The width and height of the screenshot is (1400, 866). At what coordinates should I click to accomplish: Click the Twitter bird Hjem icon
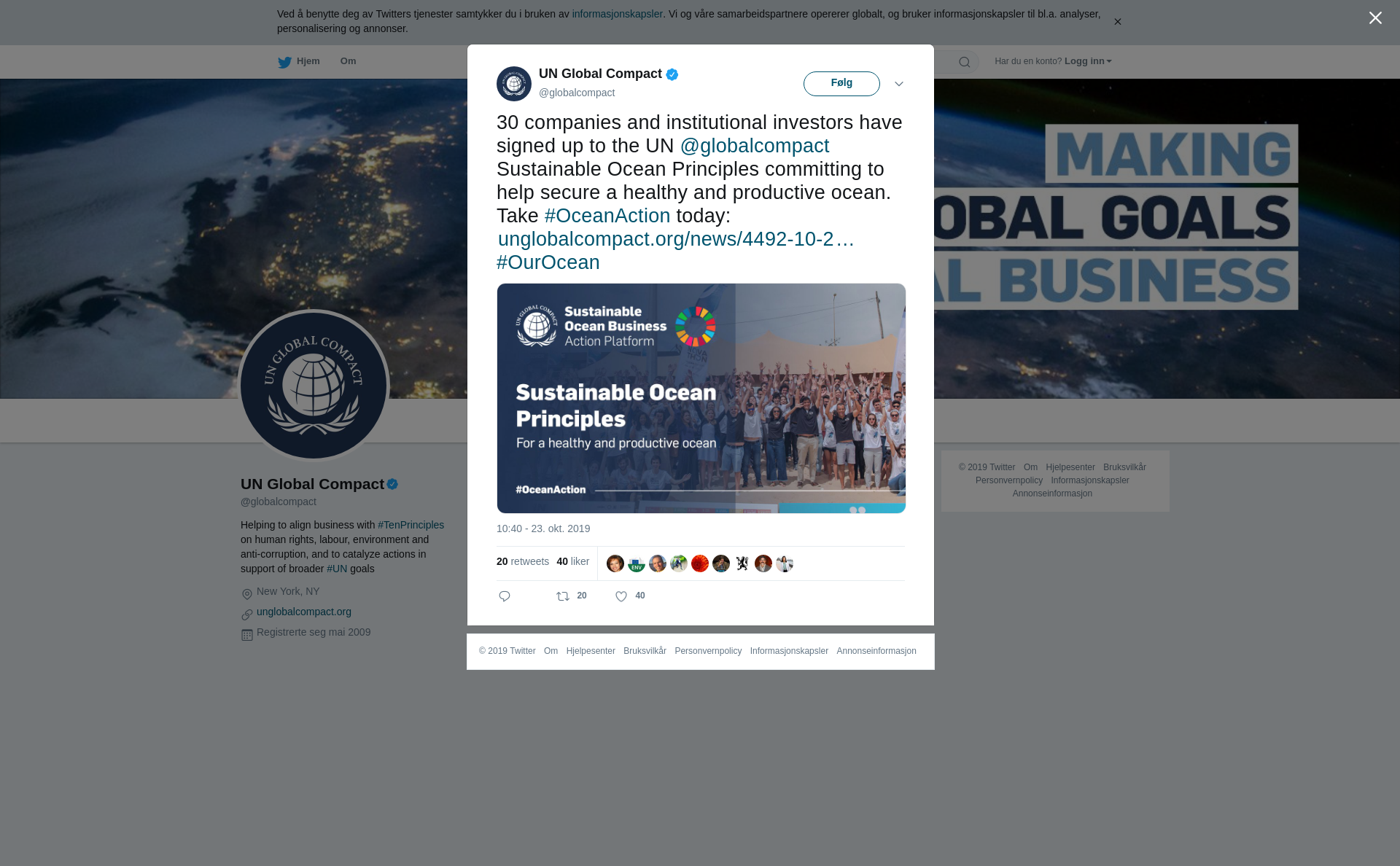tap(284, 62)
